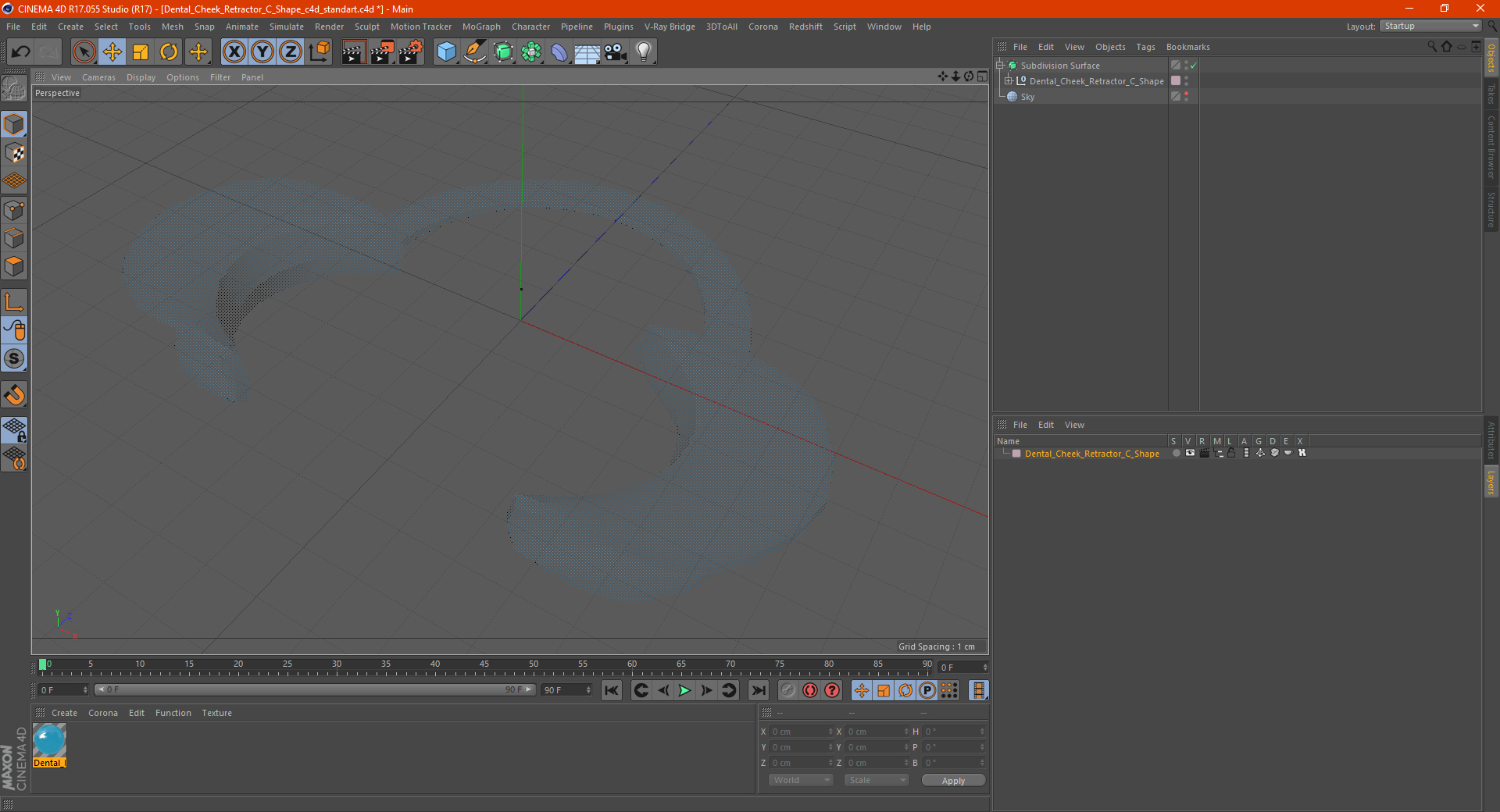Click layer color swatch of Dental_Cheek_Retractor object
Screen dimensions: 1500x812
(1176, 80)
